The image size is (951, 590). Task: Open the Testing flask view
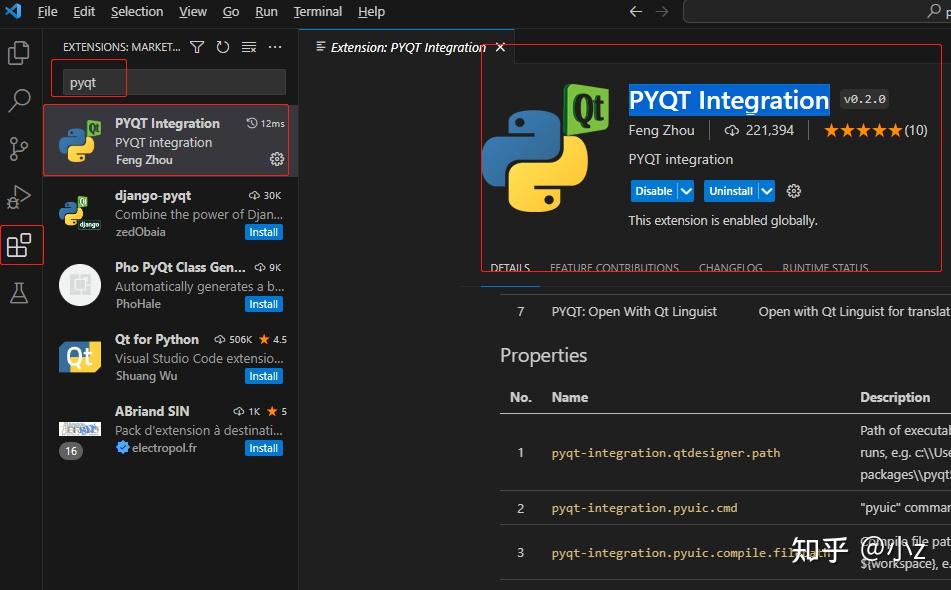click(18, 290)
